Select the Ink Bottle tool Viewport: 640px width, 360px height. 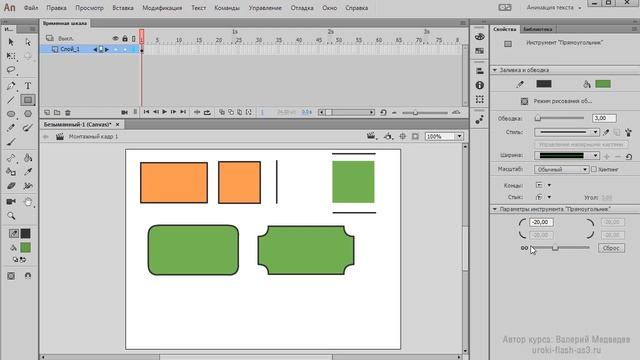click(x=11, y=172)
